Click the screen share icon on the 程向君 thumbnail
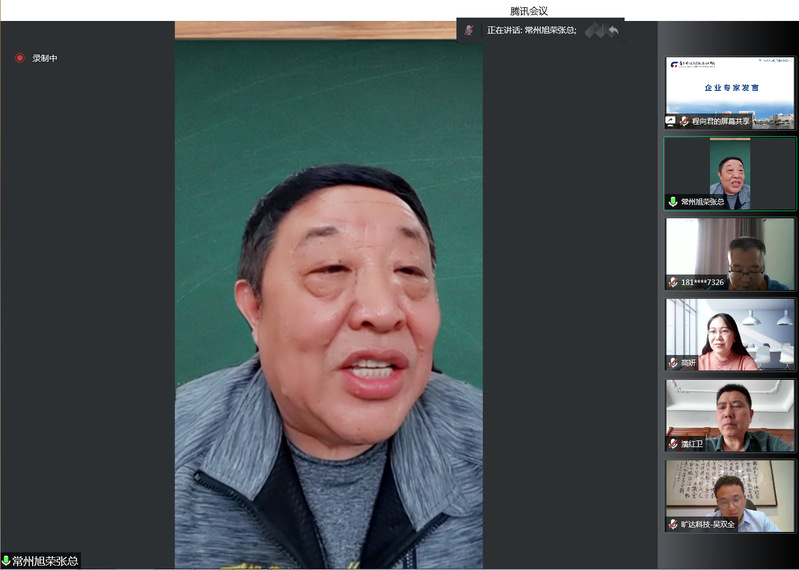The height and width of the screenshot is (570, 799). click(x=671, y=121)
